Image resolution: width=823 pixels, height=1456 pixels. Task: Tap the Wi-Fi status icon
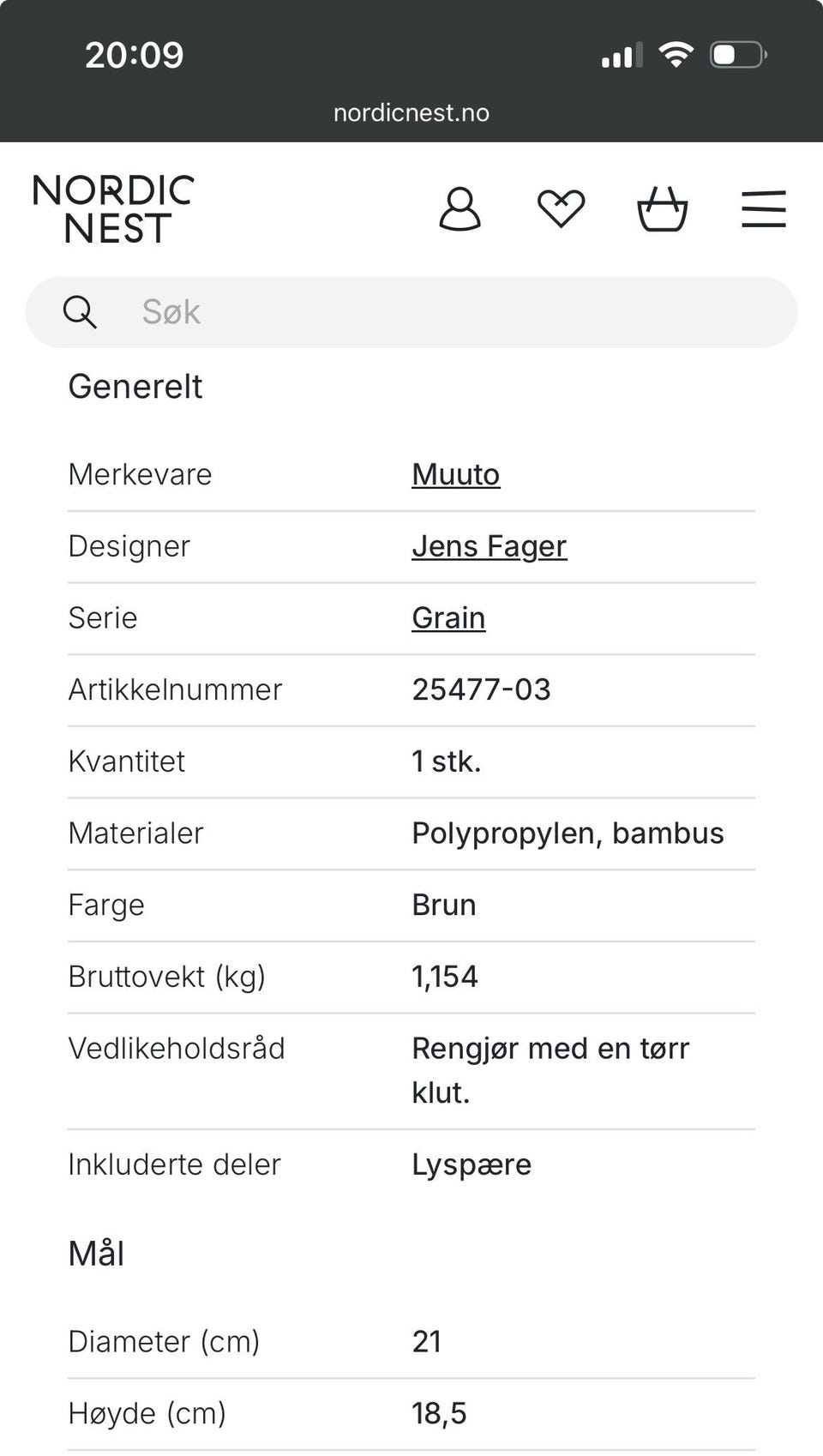676,55
